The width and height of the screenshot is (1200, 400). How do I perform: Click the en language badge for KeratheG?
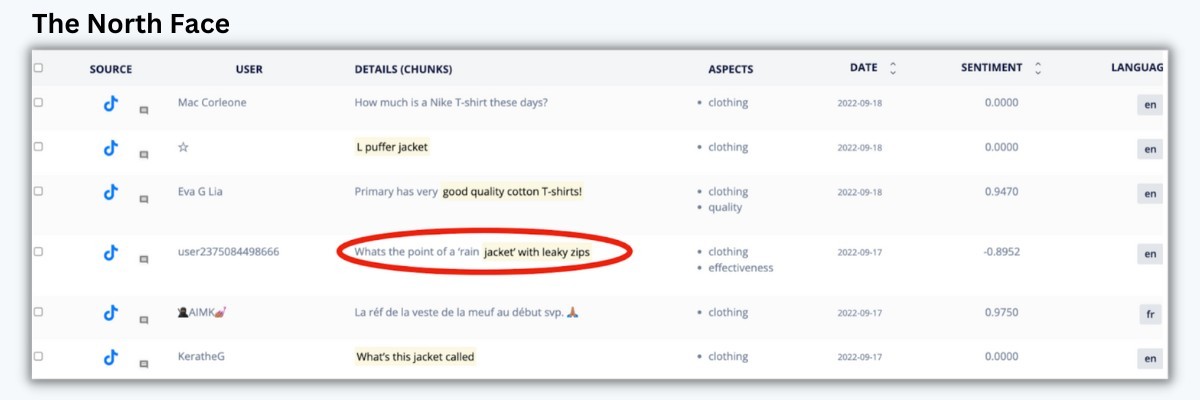[x=1150, y=358]
